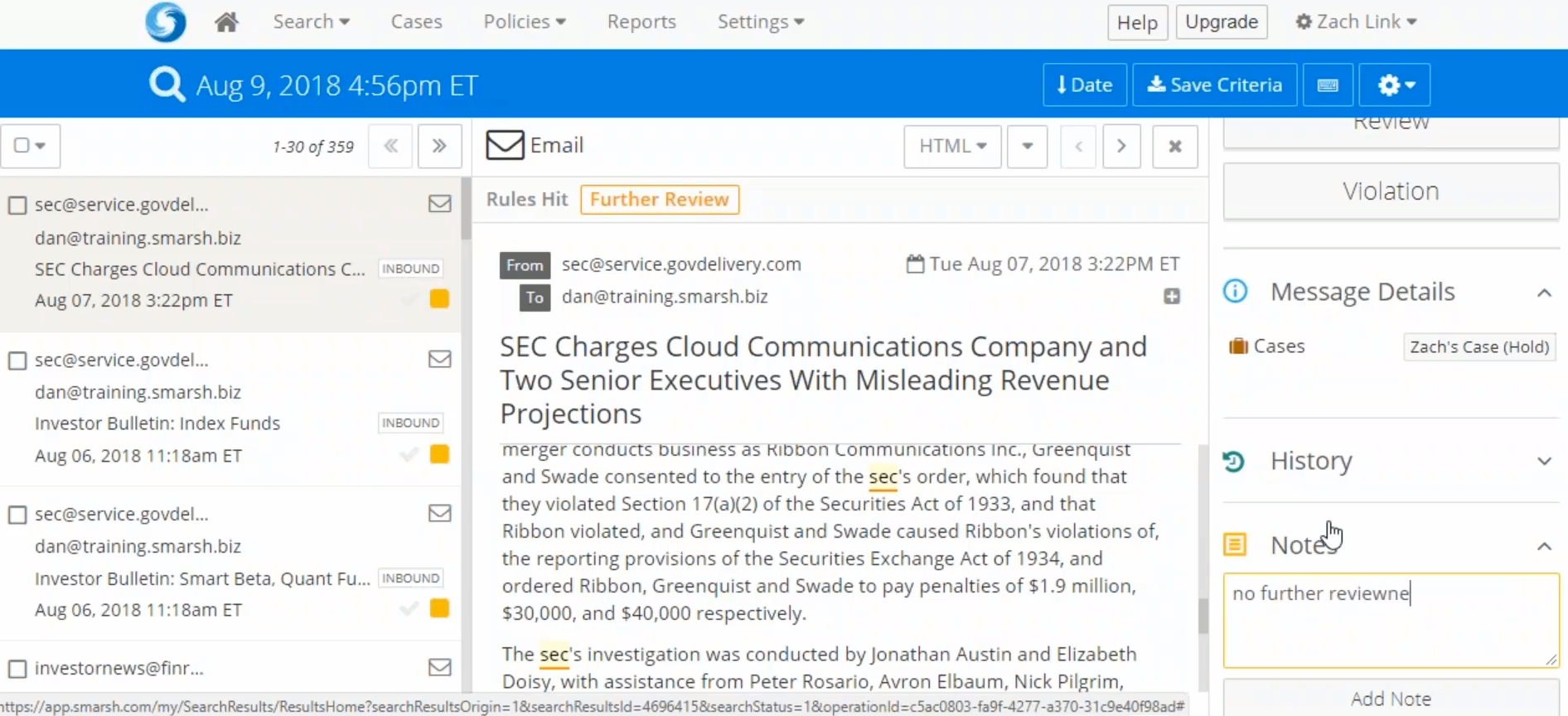Open Investor Bulletin: Index Funds message
1568x716 pixels.
point(157,423)
